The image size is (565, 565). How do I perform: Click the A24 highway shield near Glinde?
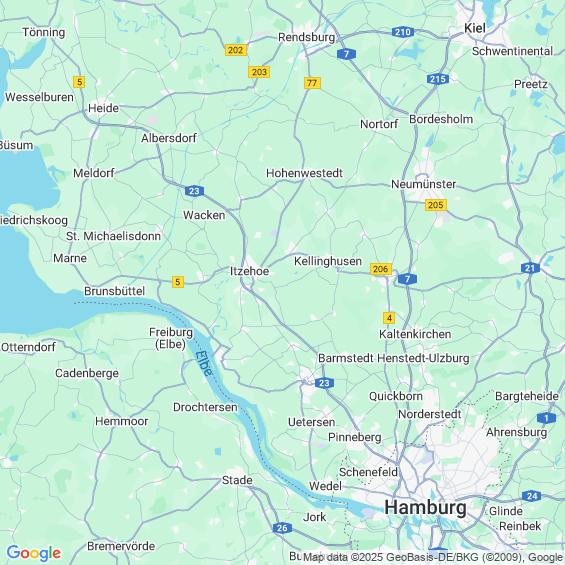(x=532, y=496)
